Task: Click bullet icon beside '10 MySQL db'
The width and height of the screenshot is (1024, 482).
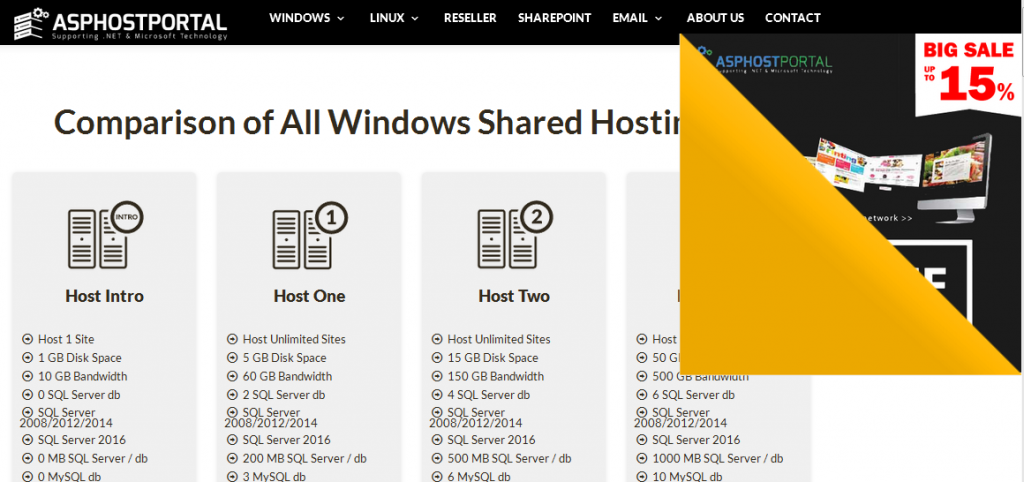Action: [x=641, y=477]
